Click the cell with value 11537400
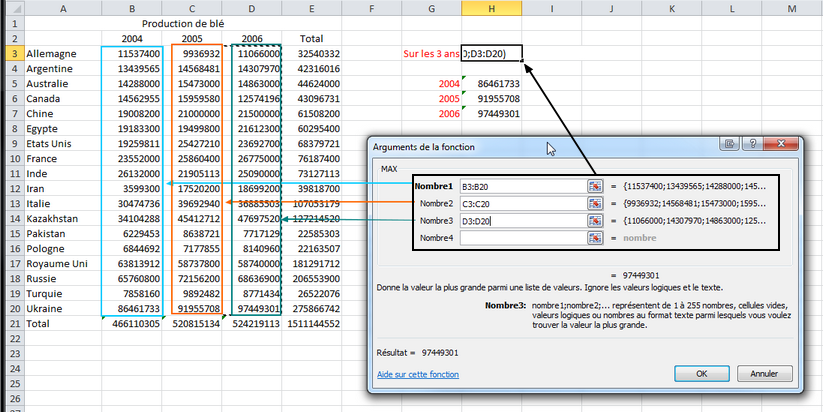The height and width of the screenshot is (412, 823). point(132,54)
